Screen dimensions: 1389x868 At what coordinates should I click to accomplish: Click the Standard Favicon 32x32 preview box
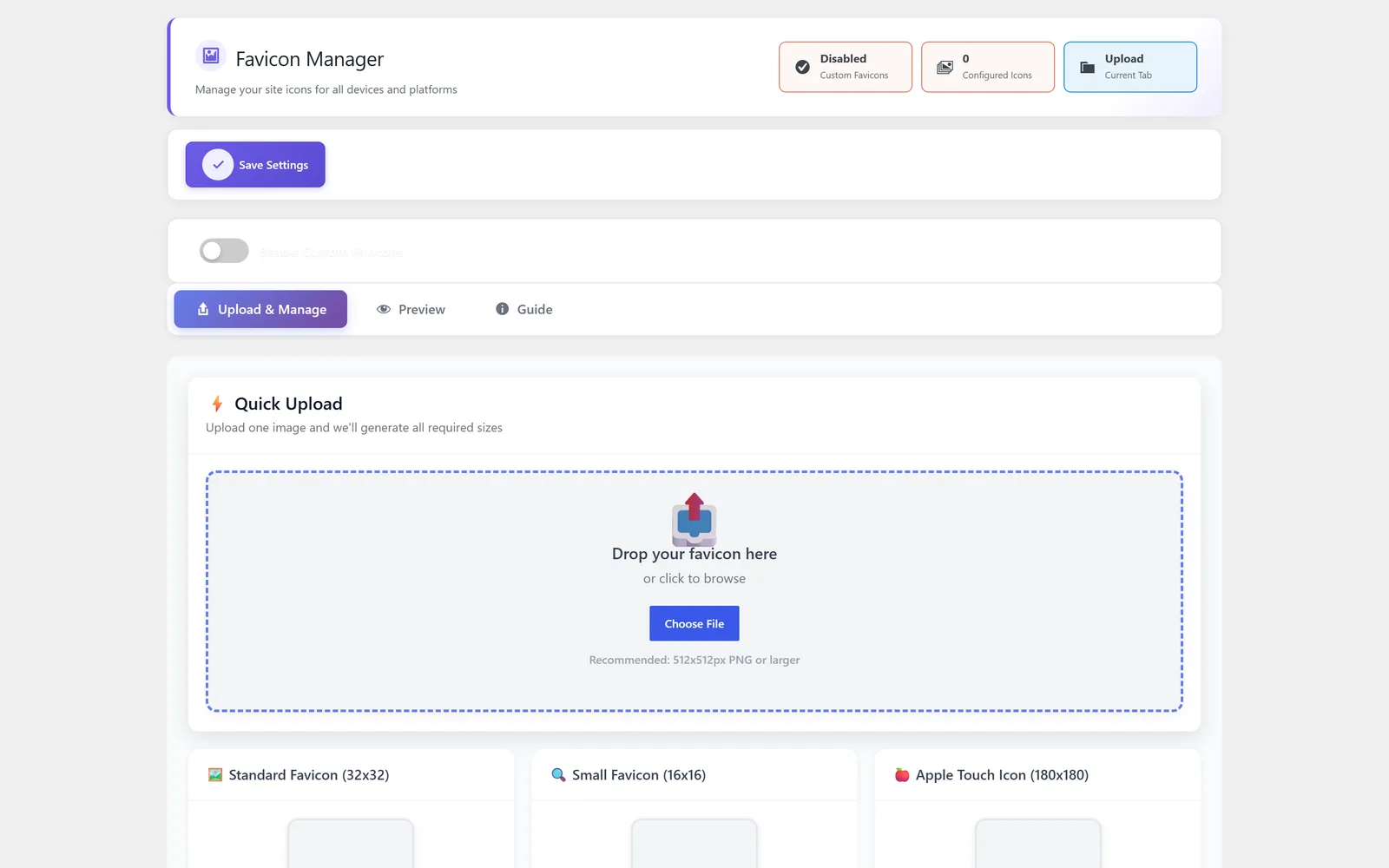tap(351, 843)
